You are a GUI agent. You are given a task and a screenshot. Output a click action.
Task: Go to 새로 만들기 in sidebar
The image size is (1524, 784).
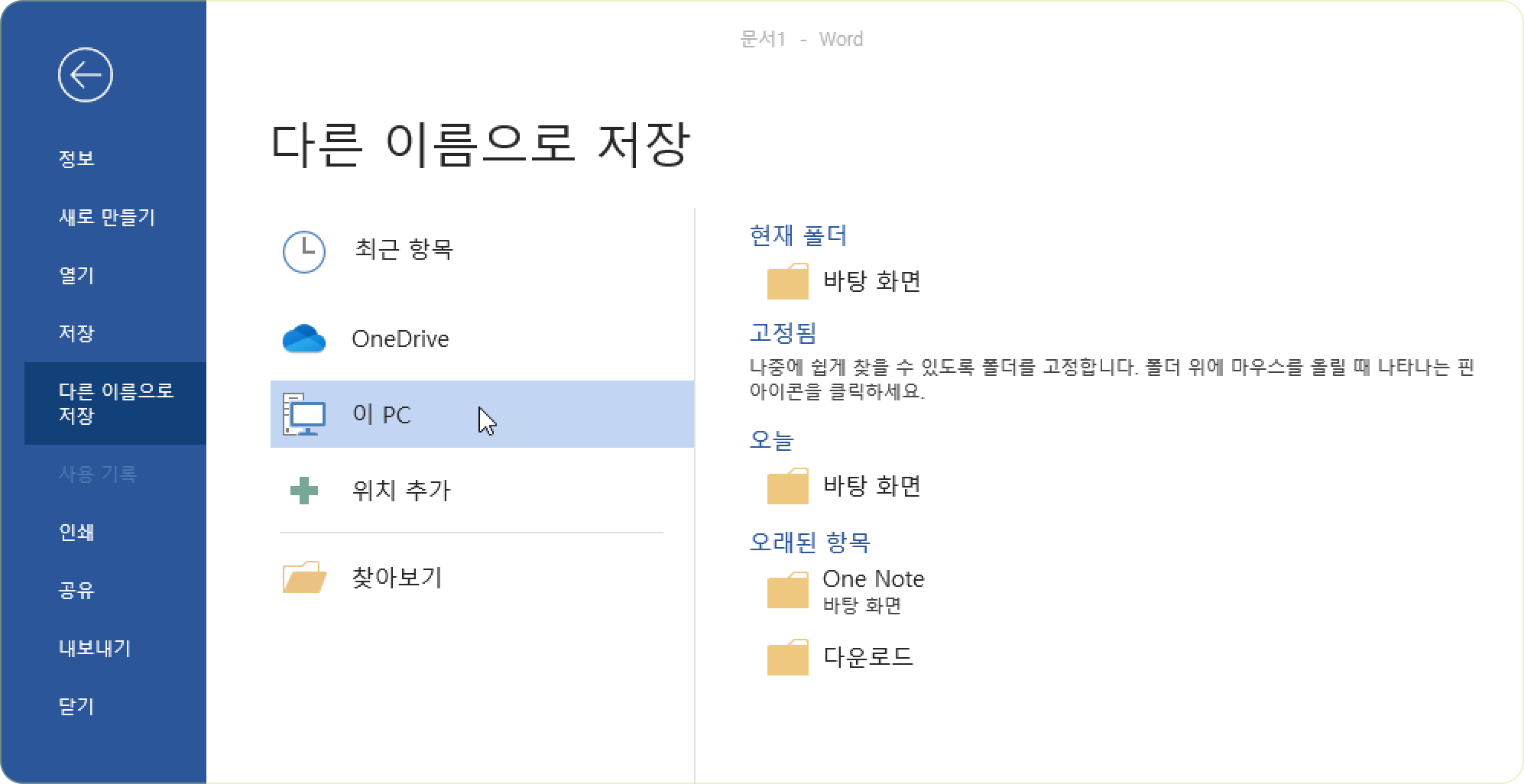(x=107, y=217)
